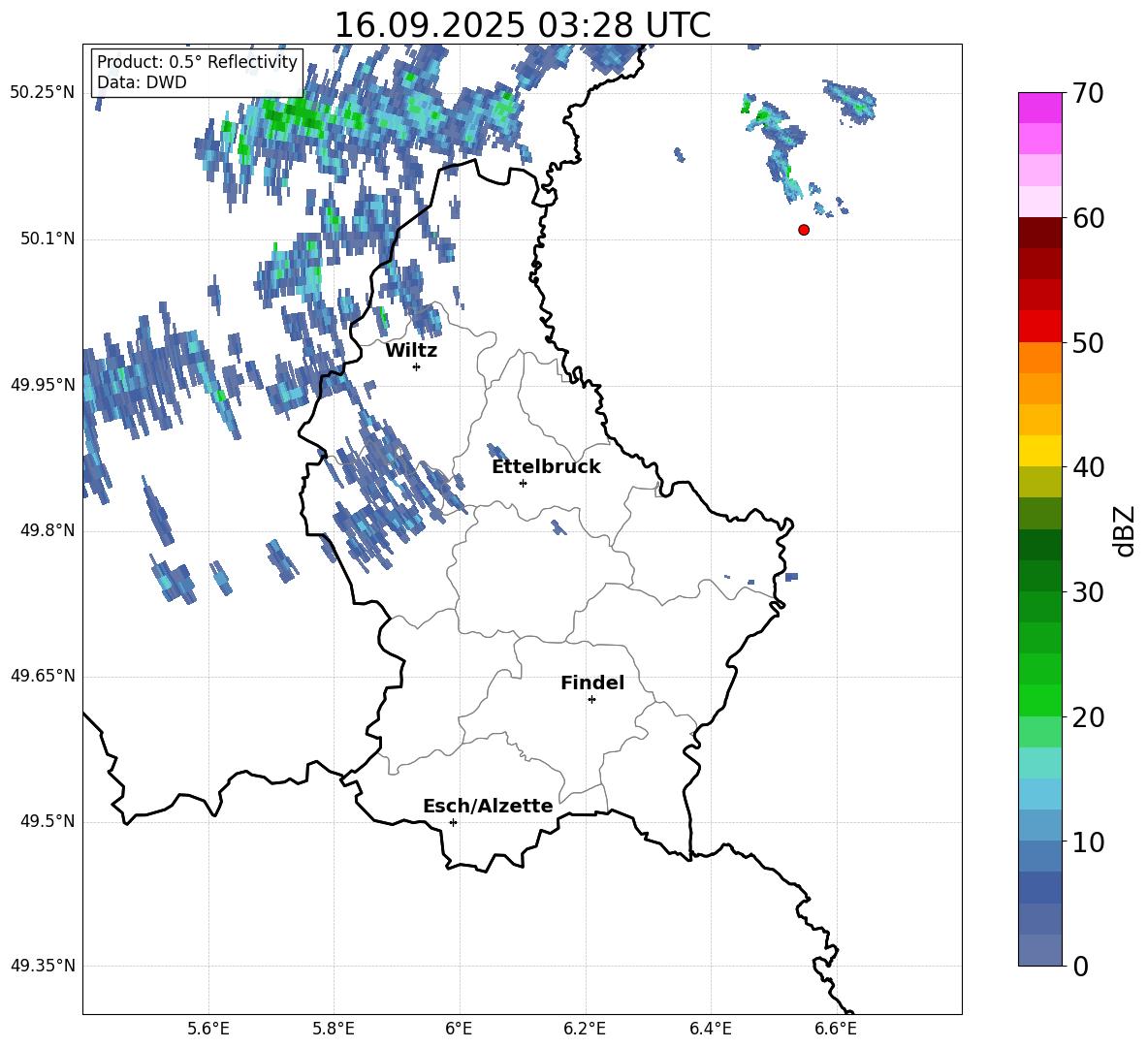Viewport: 1148px width, 1048px height.
Task: Click the 50.25°N latitude tick label
Action: [43, 93]
